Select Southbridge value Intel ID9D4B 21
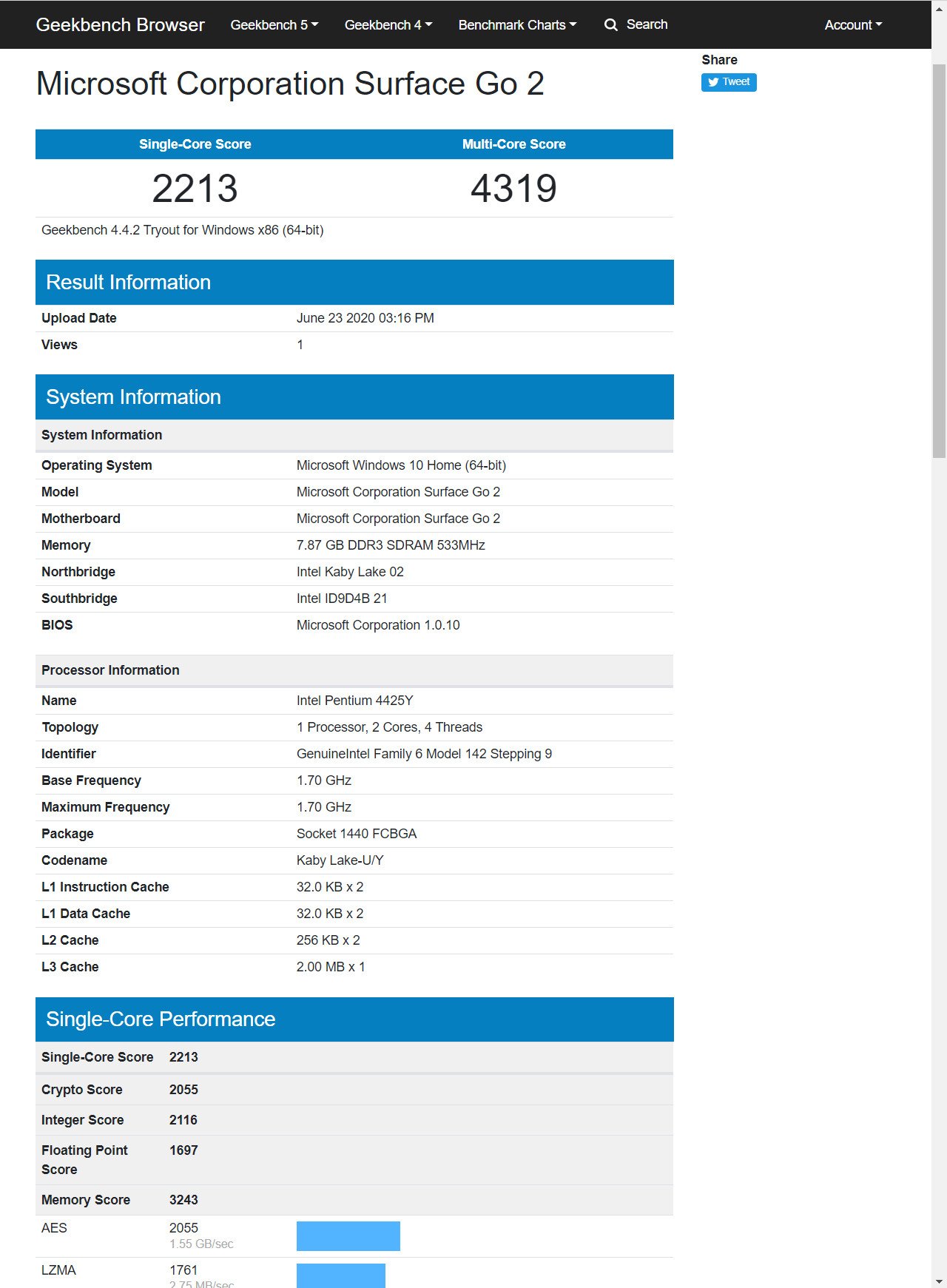 (342, 599)
